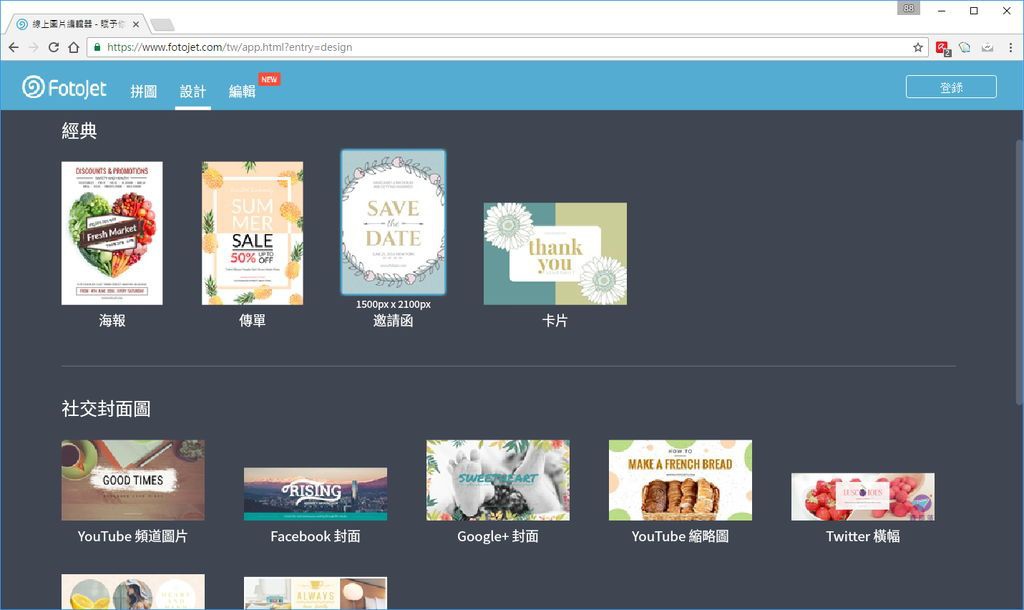Pick the Save the Date invitation template

pos(393,222)
